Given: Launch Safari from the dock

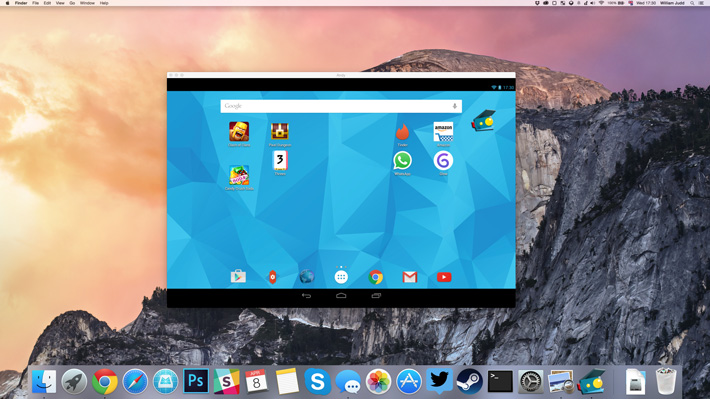Looking at the screenshot, I should (135, 381).
